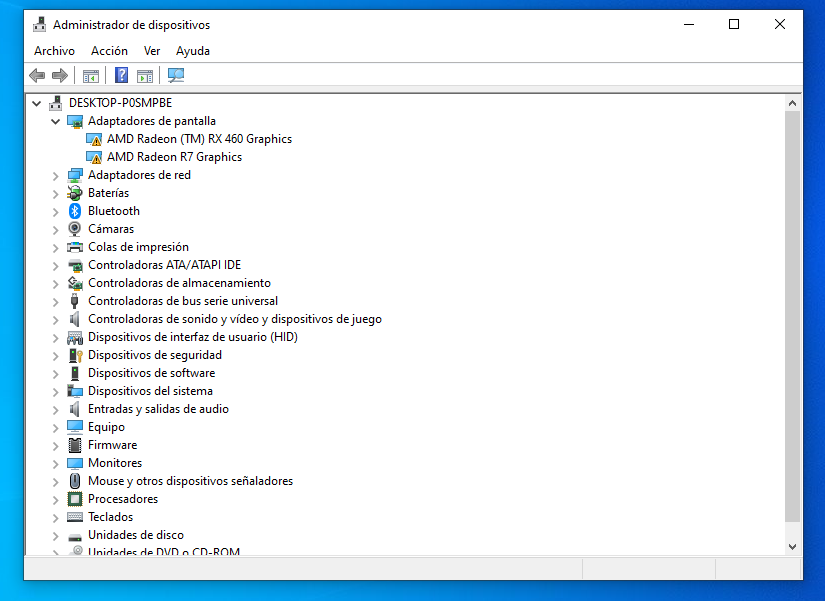Image resolution: width=825 pixels, height=601 pixels.
Task: Expand the Adaptadores de red category
Action: pyautogui.click(x=56, y=175)
